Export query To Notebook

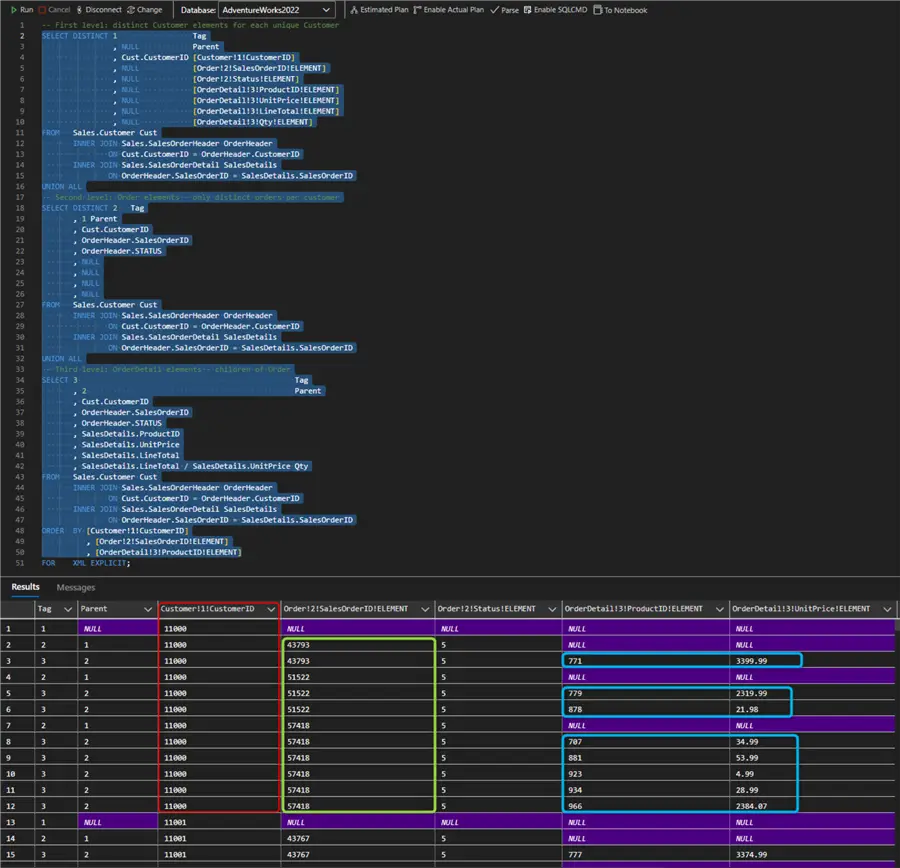pyautogui.click(x=620, y=10)
